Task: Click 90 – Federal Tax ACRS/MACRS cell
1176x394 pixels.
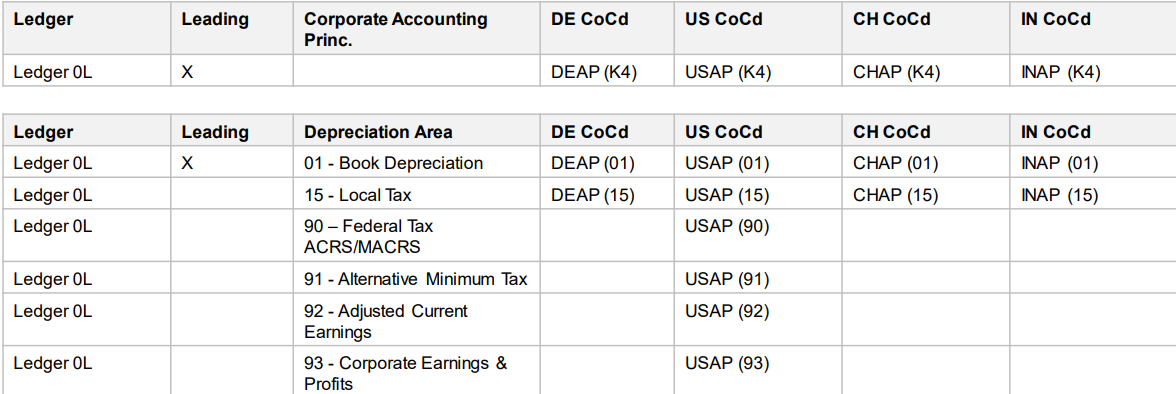Action: [416, 236]
